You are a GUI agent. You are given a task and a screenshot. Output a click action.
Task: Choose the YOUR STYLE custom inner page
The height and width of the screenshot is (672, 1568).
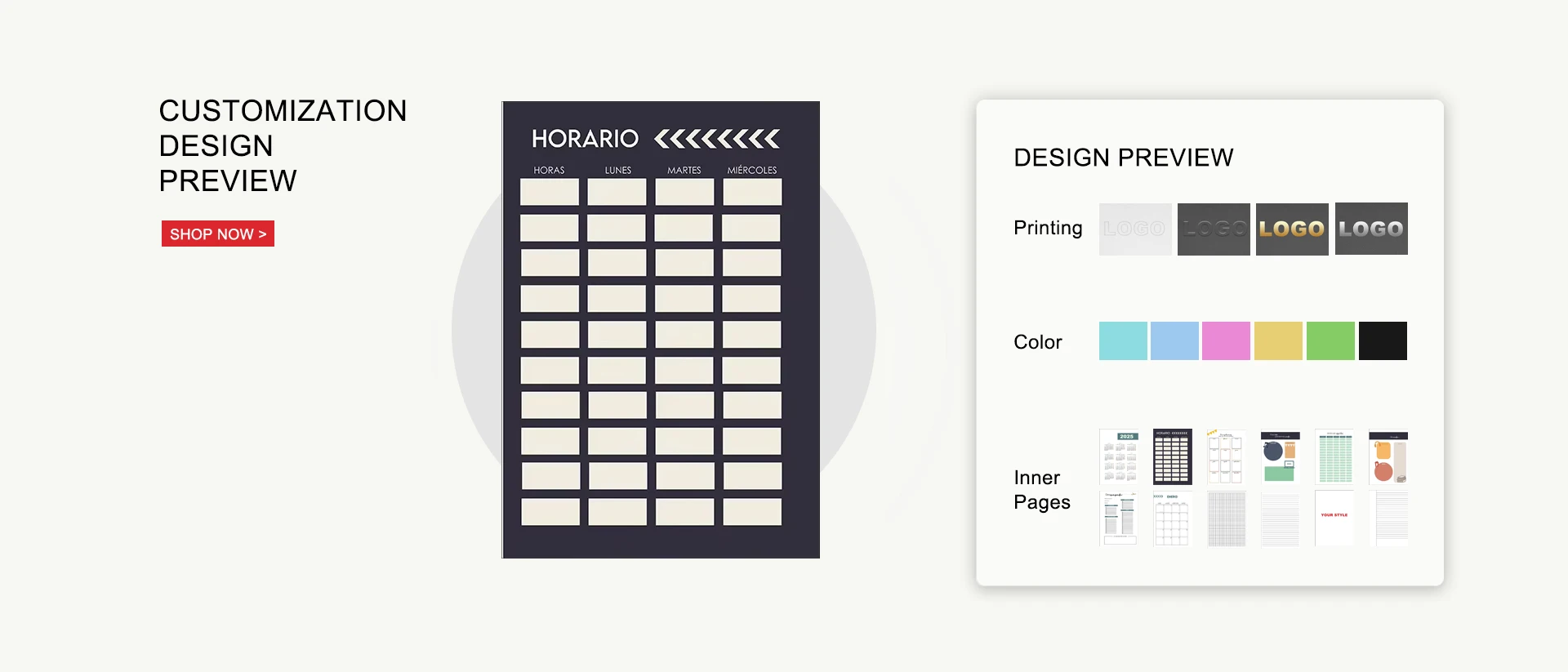pyautogui.click(x=1334, y=519)
